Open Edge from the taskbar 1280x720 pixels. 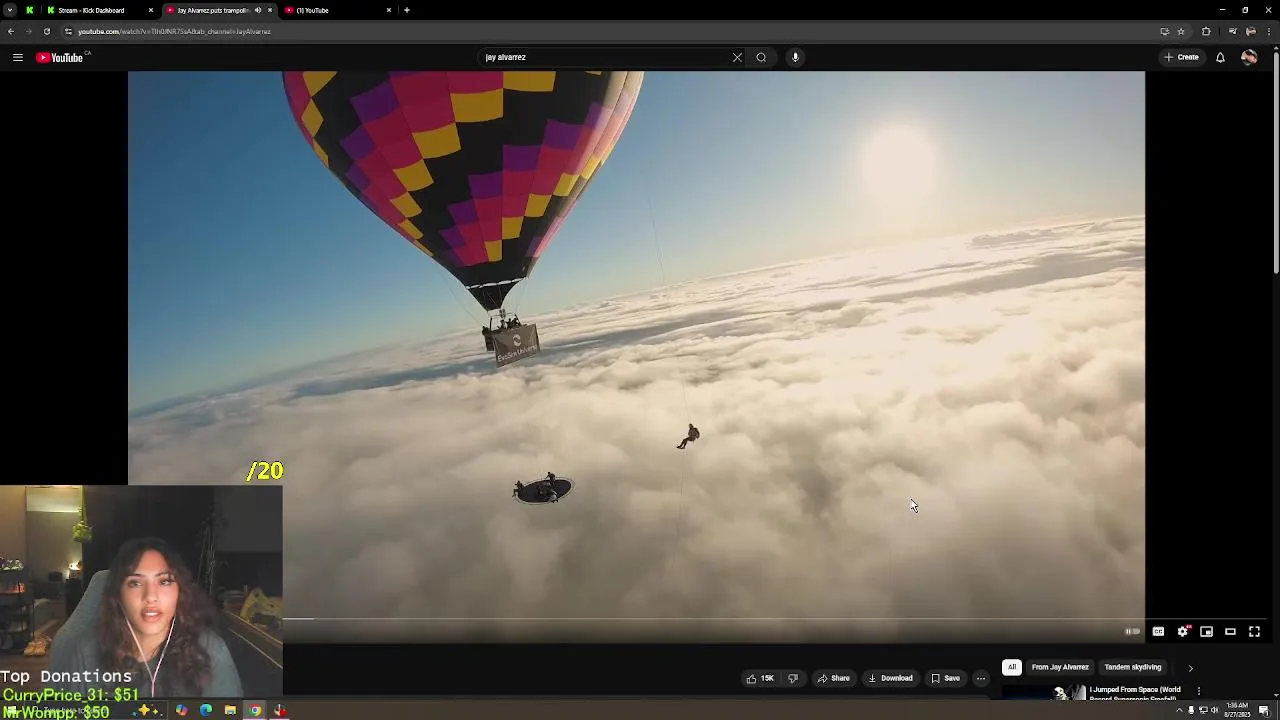(x=206, y=711)
